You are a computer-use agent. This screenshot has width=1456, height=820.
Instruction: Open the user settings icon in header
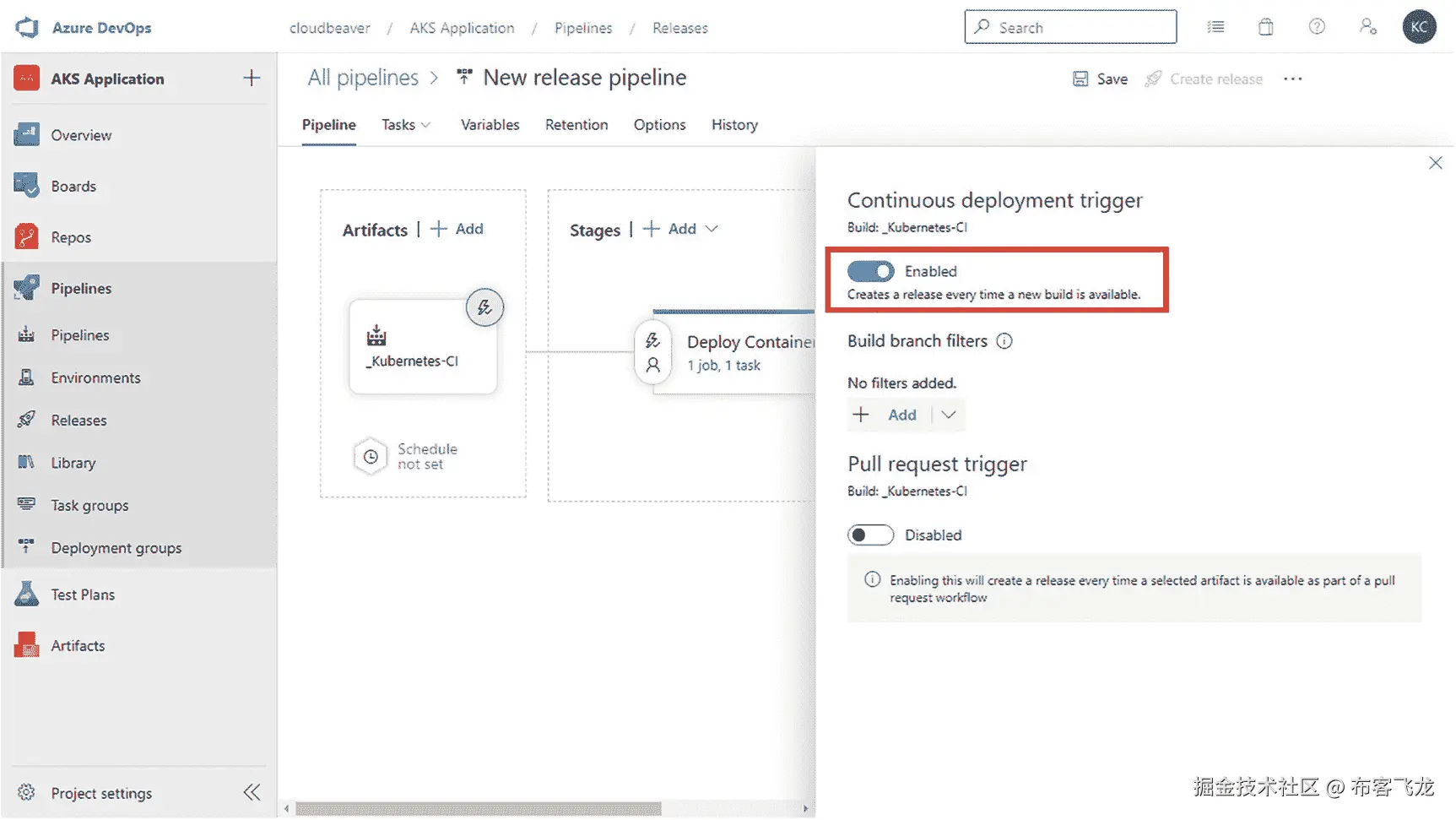point(1368,27)
